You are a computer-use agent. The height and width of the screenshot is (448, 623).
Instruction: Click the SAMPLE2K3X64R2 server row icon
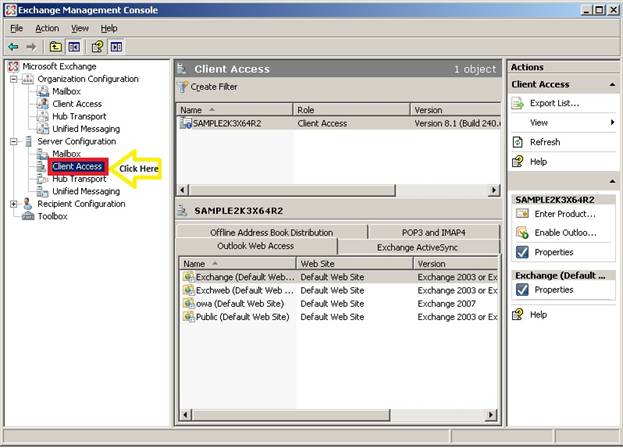[x=186, y=123]
